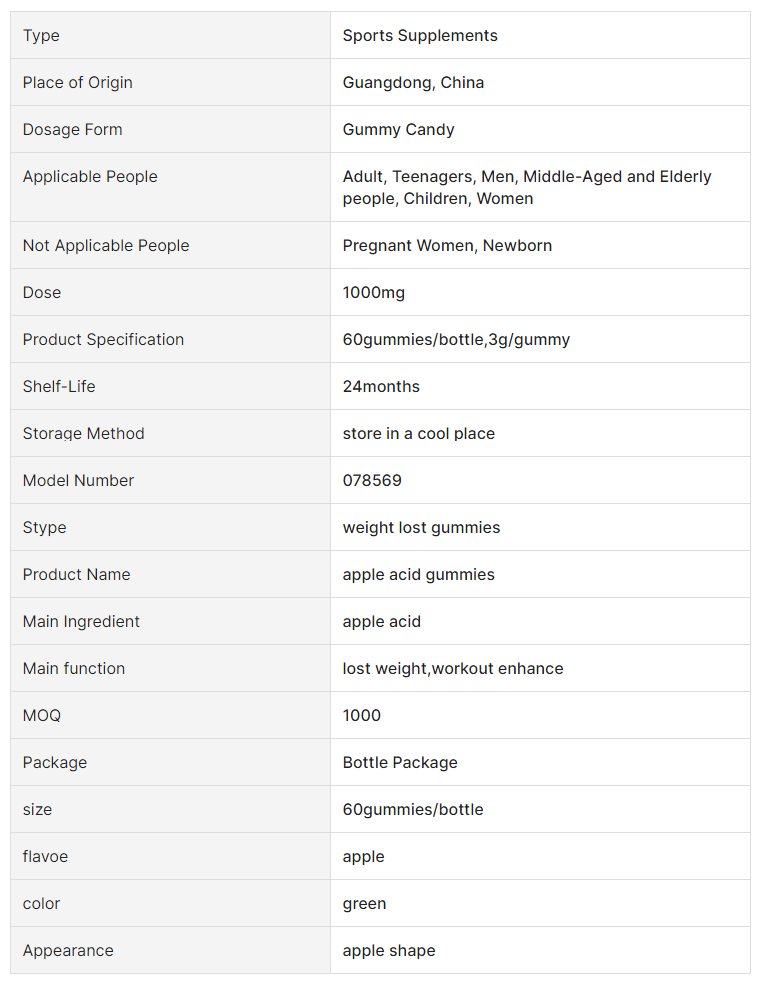Click the Guangdong, China text
This screenshot has height=983, width=762.
point(413,83)
